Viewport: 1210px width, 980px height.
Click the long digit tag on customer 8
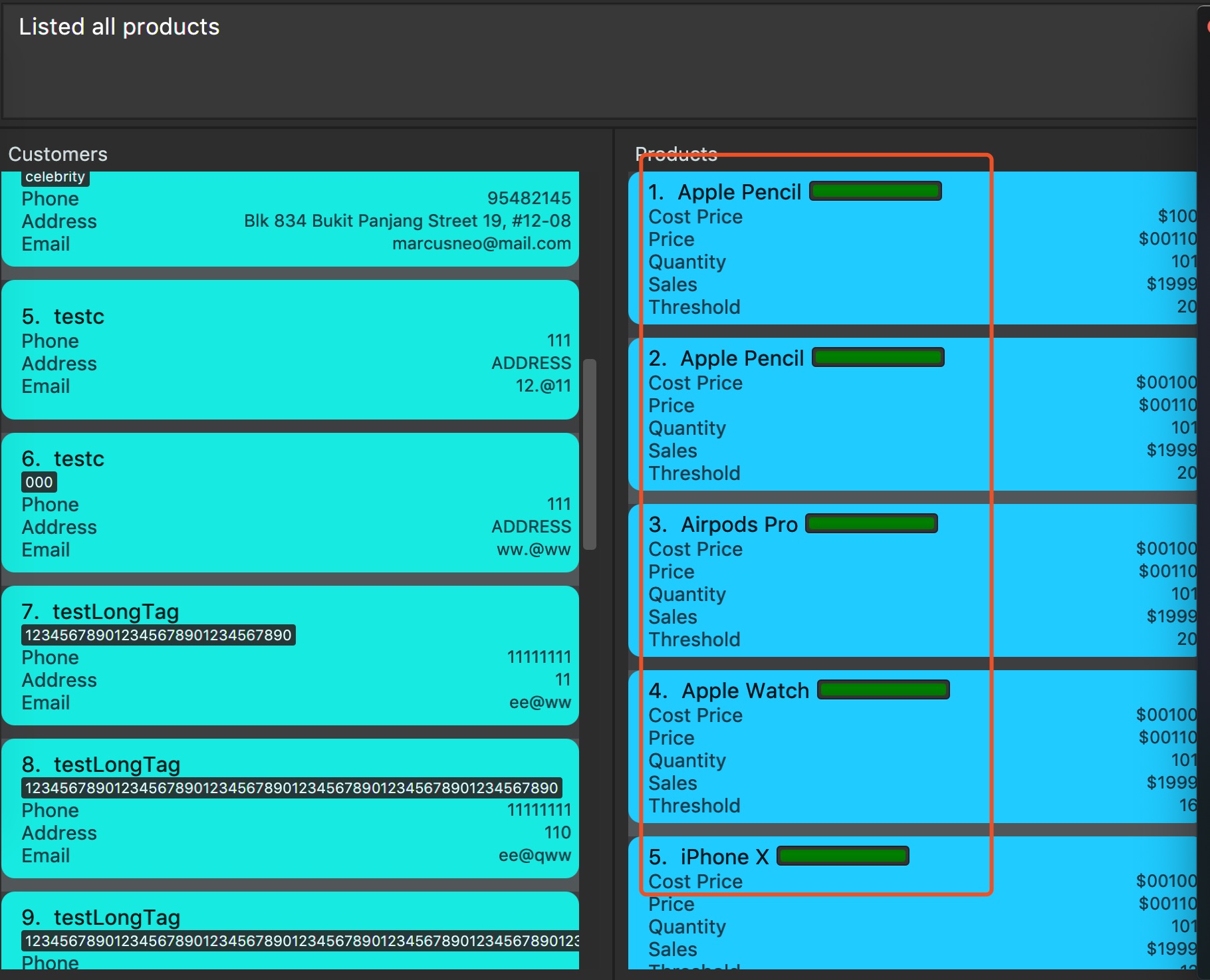click(292, 788)
